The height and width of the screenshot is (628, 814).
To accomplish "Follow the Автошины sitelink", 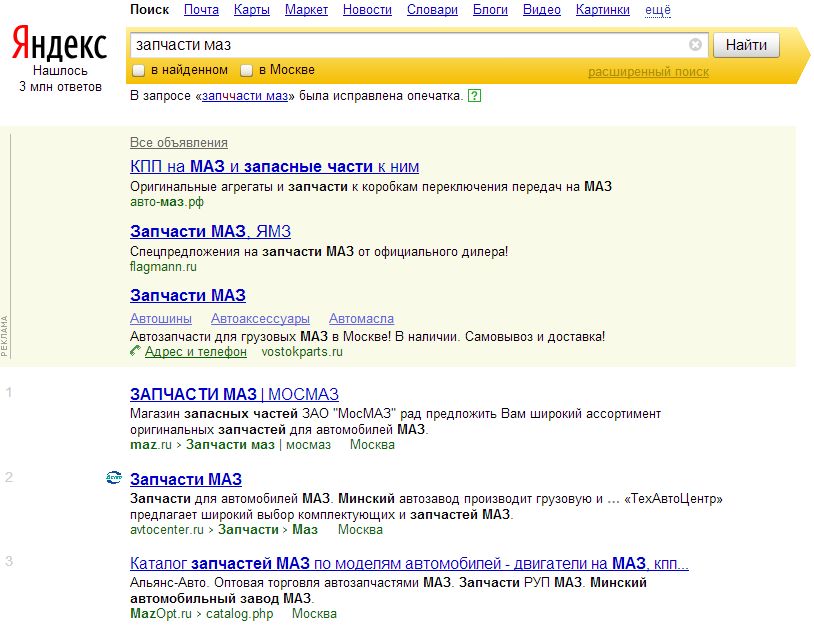I will coord(161,319).
